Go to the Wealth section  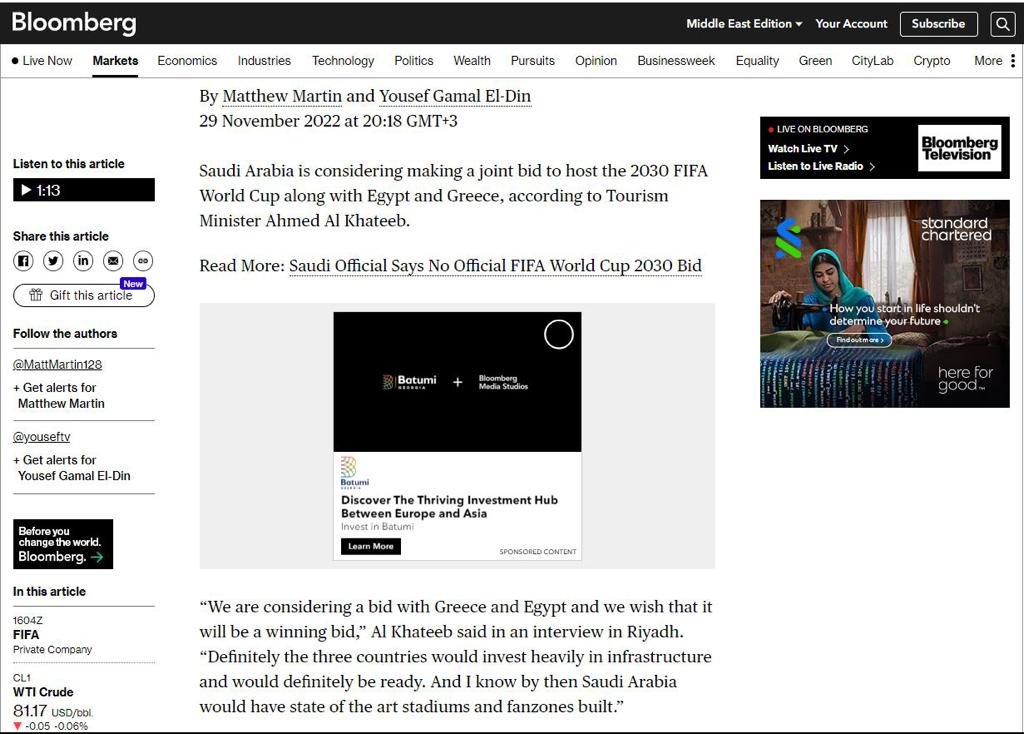tap(472, 61)
